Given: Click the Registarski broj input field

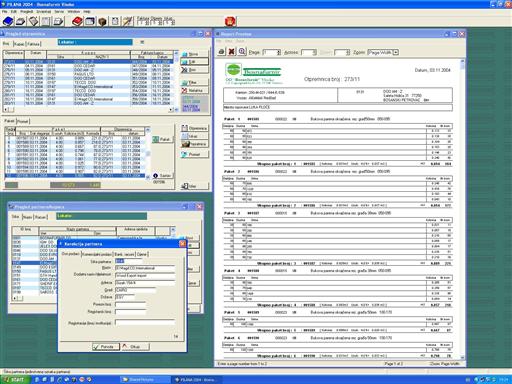Looking at the screenshot, I should point(130,312).
